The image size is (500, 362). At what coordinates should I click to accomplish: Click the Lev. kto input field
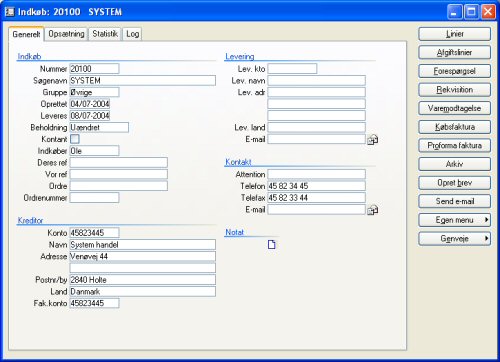pyautogui.click(x=292, y=69)
